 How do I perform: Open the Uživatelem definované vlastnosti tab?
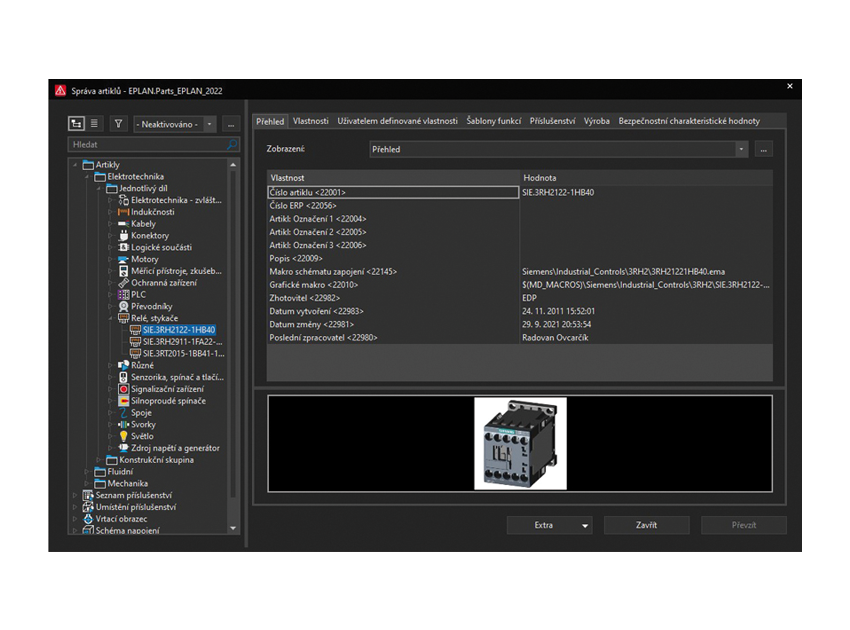pyautogui.click(x=397, y=121)
